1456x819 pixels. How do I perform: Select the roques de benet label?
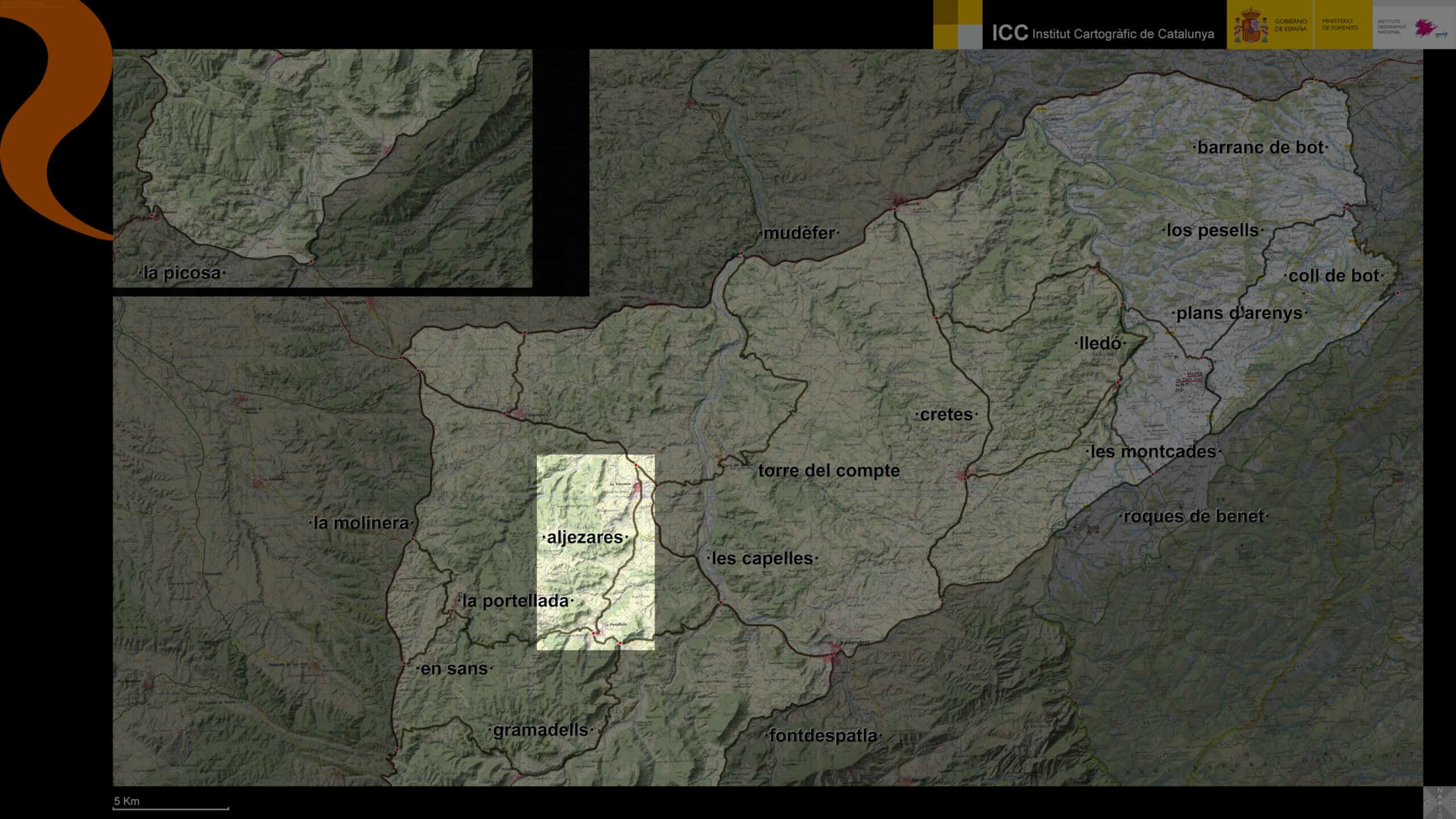1194,516
